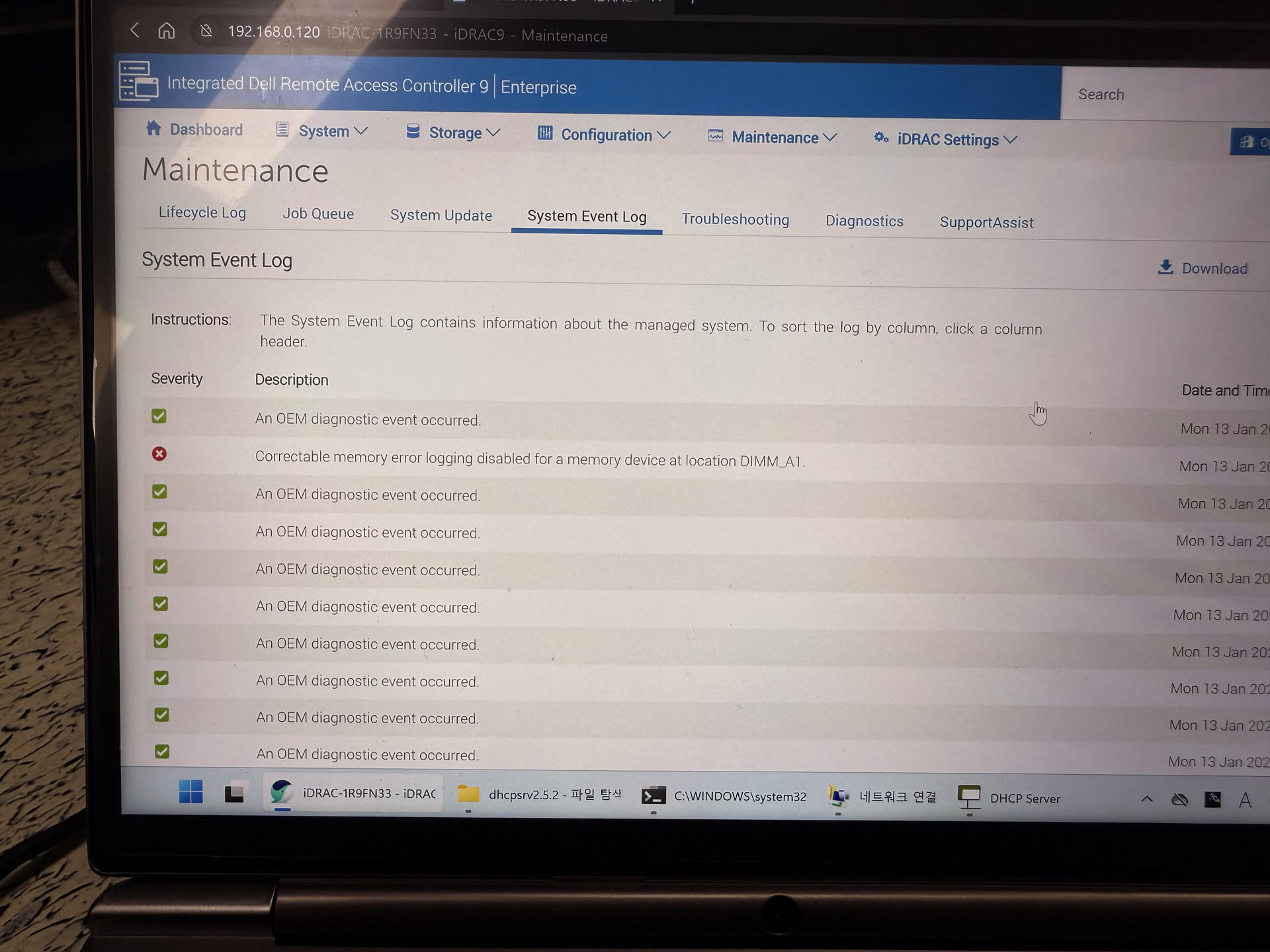Viewport: 1270px width, 952px height.
Task: Open the Troubleshooting tab
Action: 735,219
